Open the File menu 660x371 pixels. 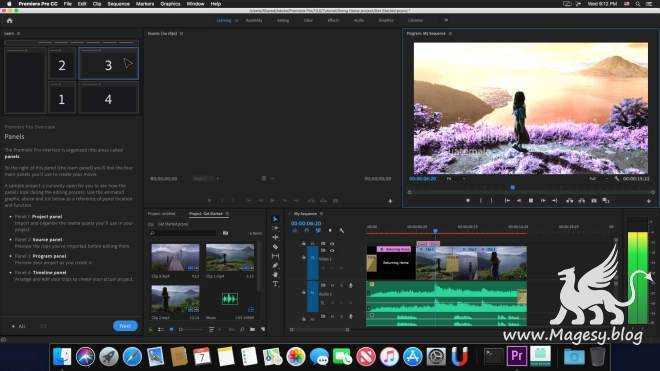[67, 4]
